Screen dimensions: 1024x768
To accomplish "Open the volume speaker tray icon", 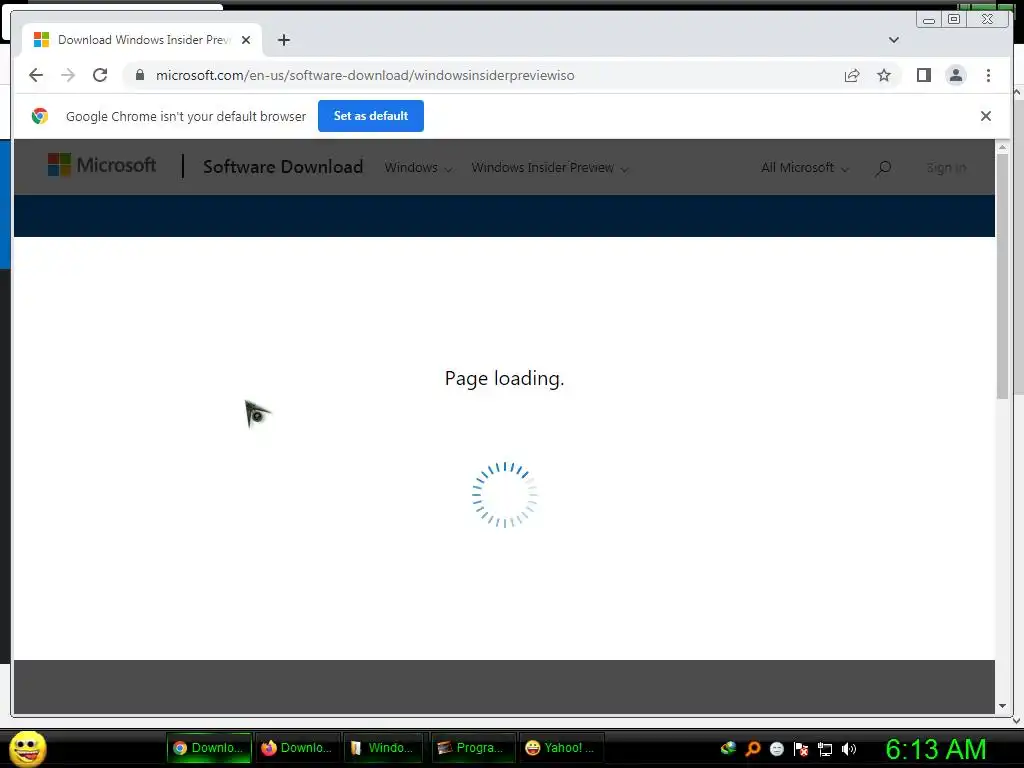I will tap(849, 748).
